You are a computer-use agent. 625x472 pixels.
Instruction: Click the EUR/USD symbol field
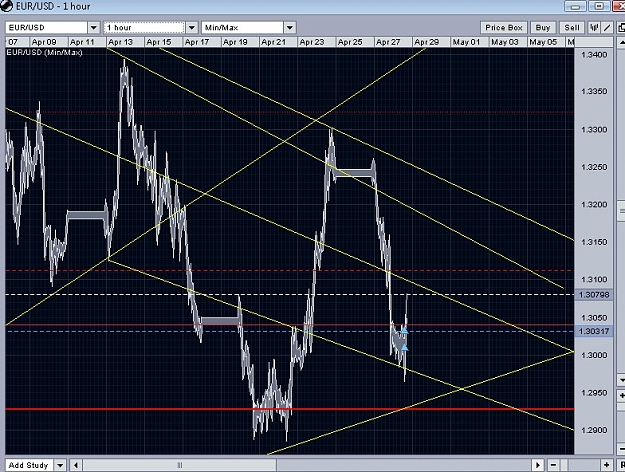[x=46, y=28]
